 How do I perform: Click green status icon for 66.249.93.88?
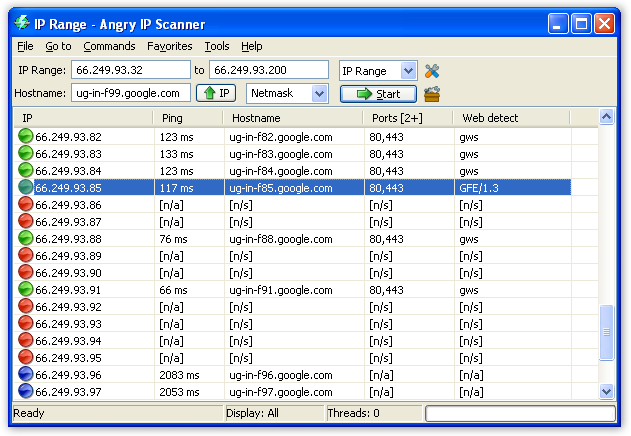pos(26,239)
